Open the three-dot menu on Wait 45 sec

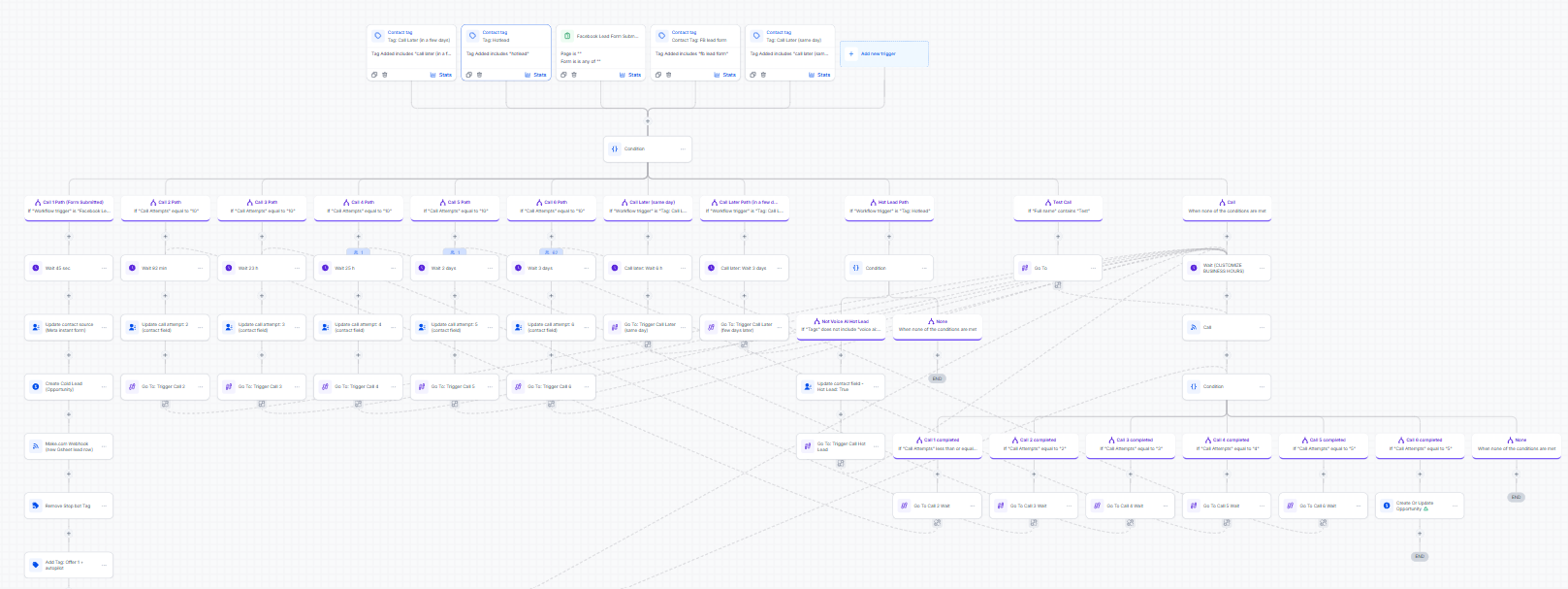104,268
